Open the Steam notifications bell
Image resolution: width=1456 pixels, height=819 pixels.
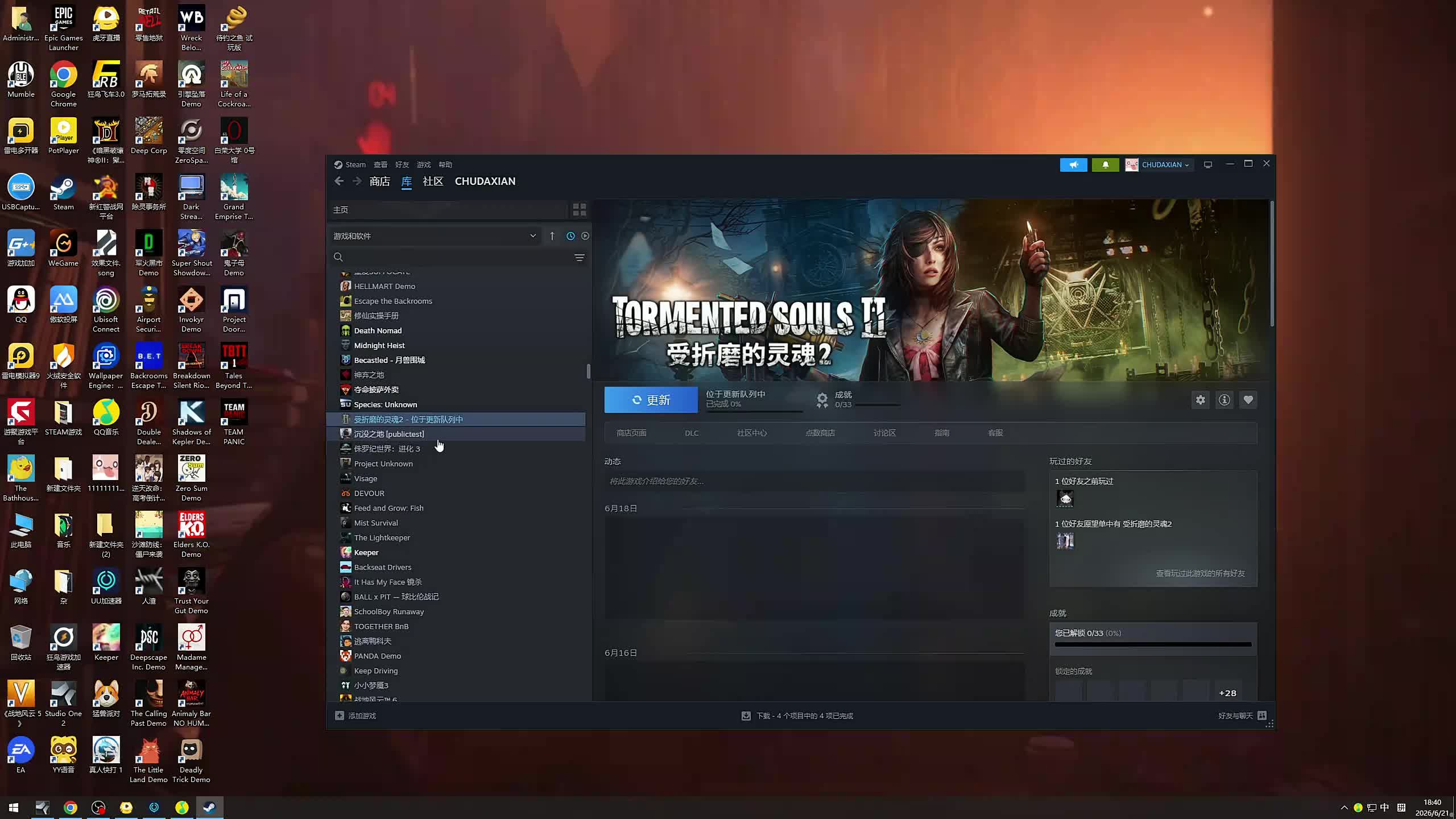click(1105, 165)
